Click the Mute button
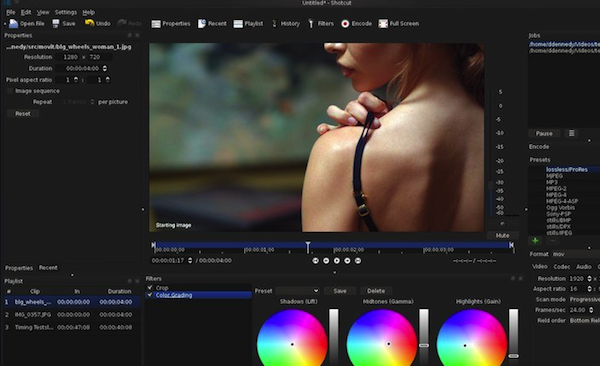 point(502,235)
